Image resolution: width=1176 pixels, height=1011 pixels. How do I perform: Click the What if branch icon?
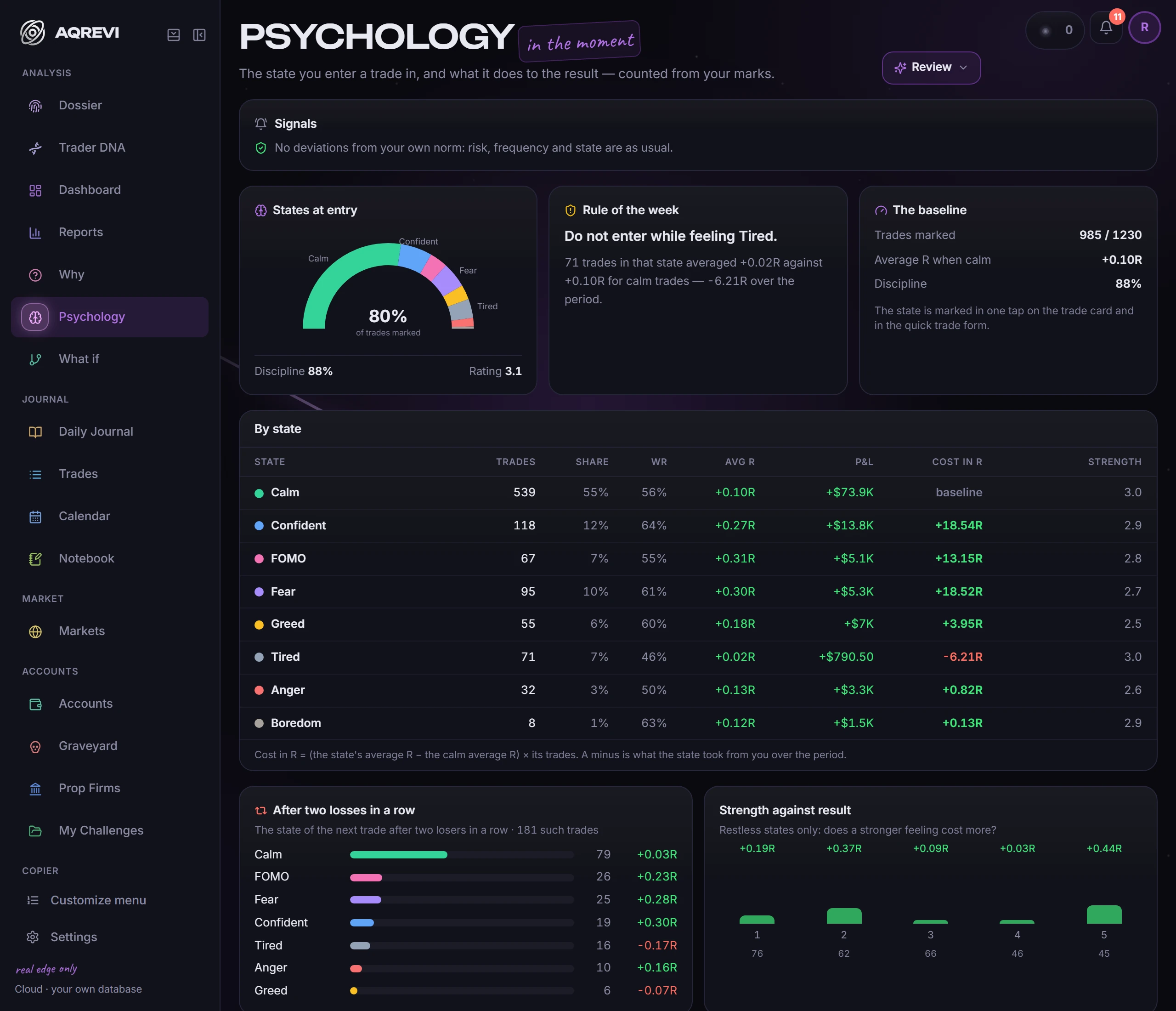pyautogui.click(x=35, y=359)
